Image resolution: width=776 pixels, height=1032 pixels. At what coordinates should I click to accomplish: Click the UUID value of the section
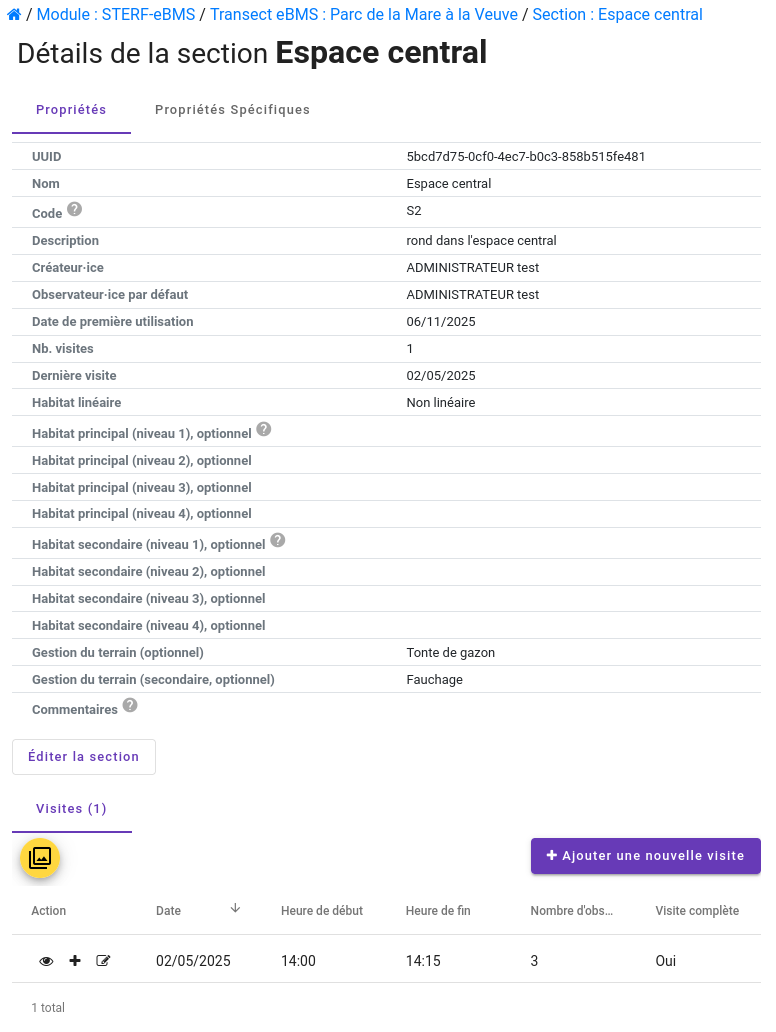(x=524, y=156)
